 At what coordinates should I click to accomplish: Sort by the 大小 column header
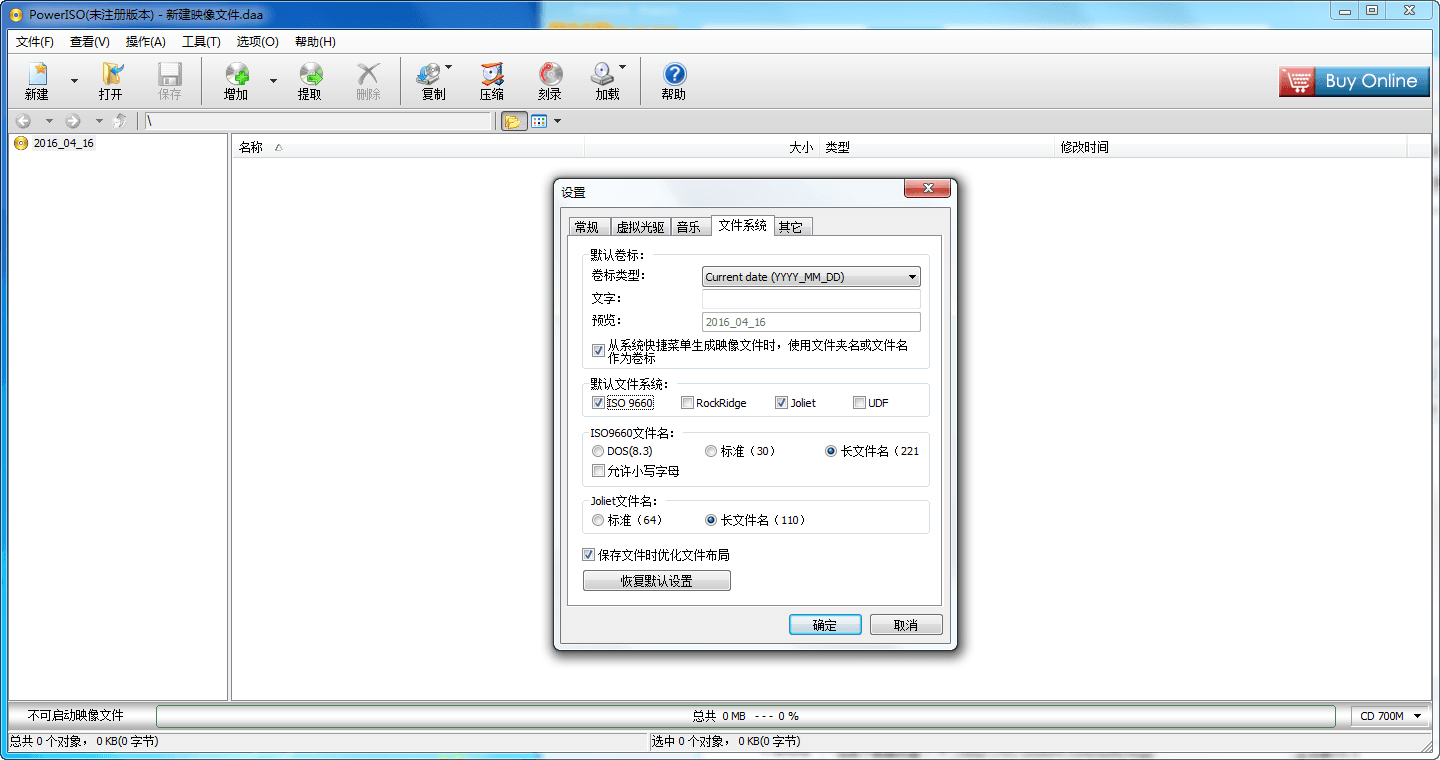[702, 147]
